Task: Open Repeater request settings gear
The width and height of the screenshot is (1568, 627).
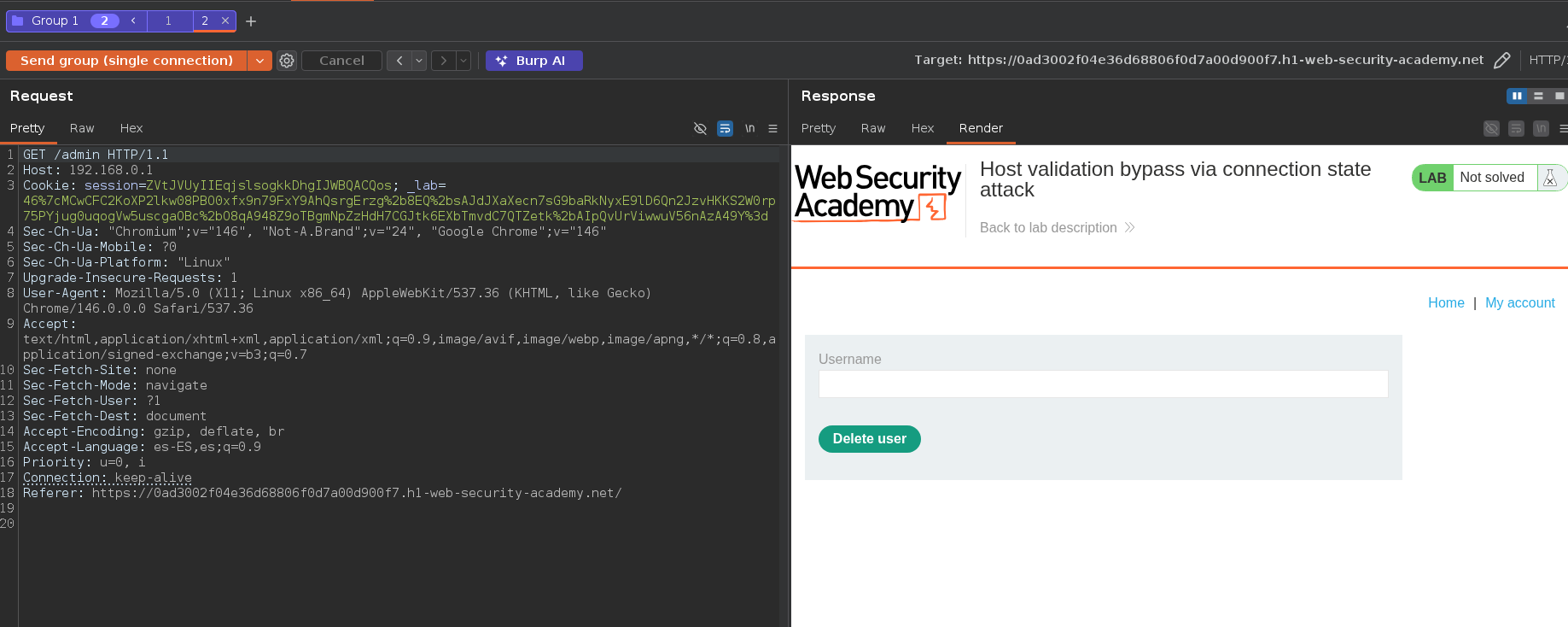Action: pyautogui.click(x=287, y=61)
